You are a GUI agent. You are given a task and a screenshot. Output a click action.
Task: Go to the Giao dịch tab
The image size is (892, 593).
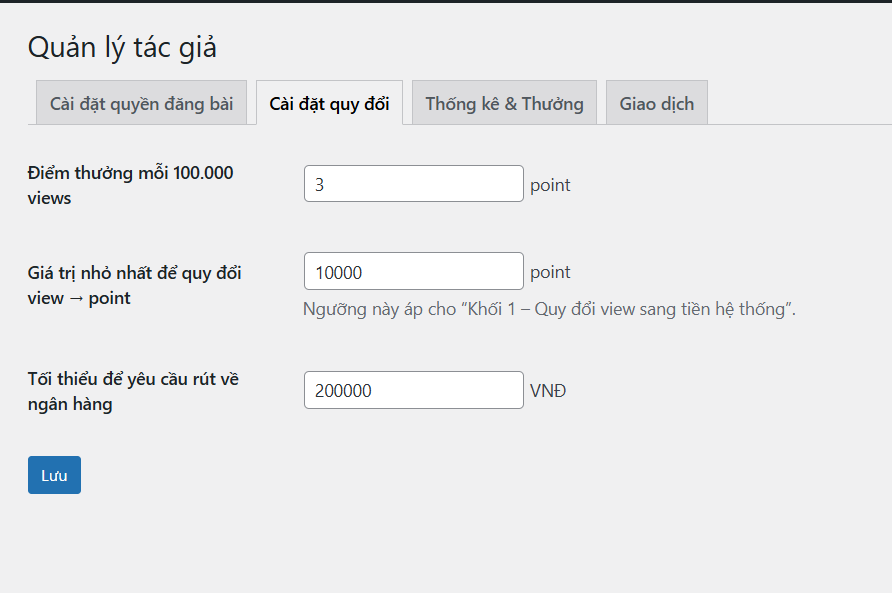(x=656, y=104)
